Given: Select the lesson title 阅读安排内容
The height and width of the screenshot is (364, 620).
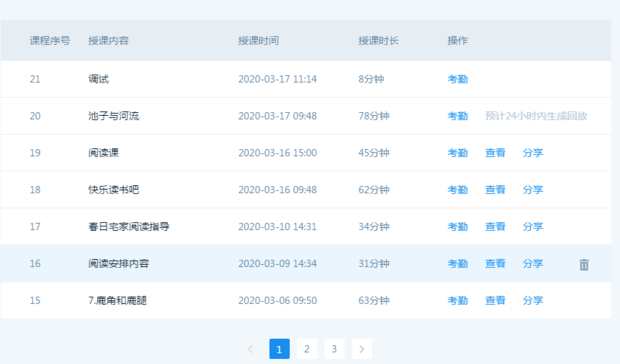Looking at the screenshot, I should click(x=119, y=263).
